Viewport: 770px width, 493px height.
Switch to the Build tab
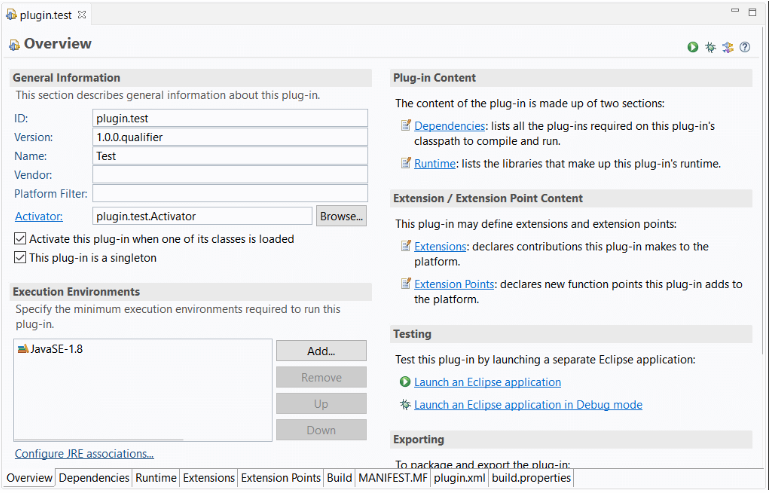coord(339,478)
